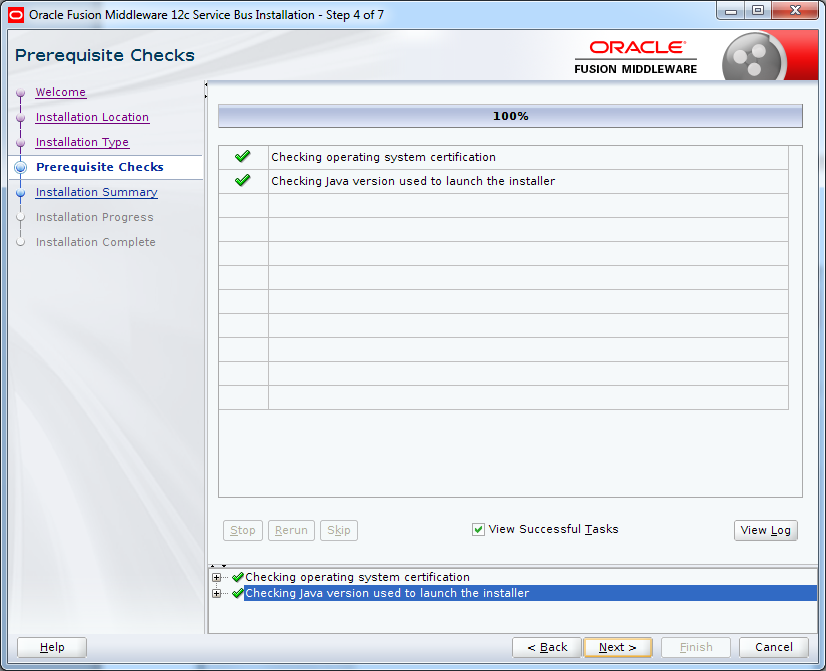
Task: Open Help
Action: [52, 647]
